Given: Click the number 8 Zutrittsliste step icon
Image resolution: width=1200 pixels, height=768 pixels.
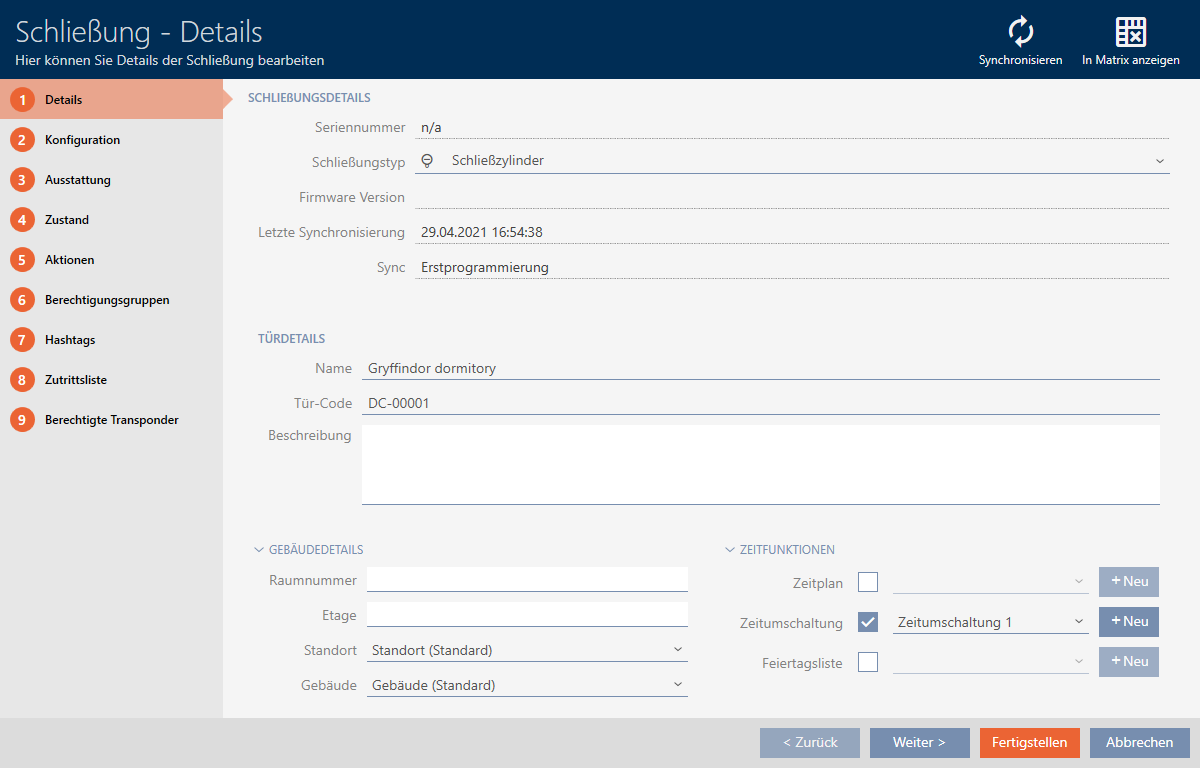Looking at the screenshot, I should [22, 380].
